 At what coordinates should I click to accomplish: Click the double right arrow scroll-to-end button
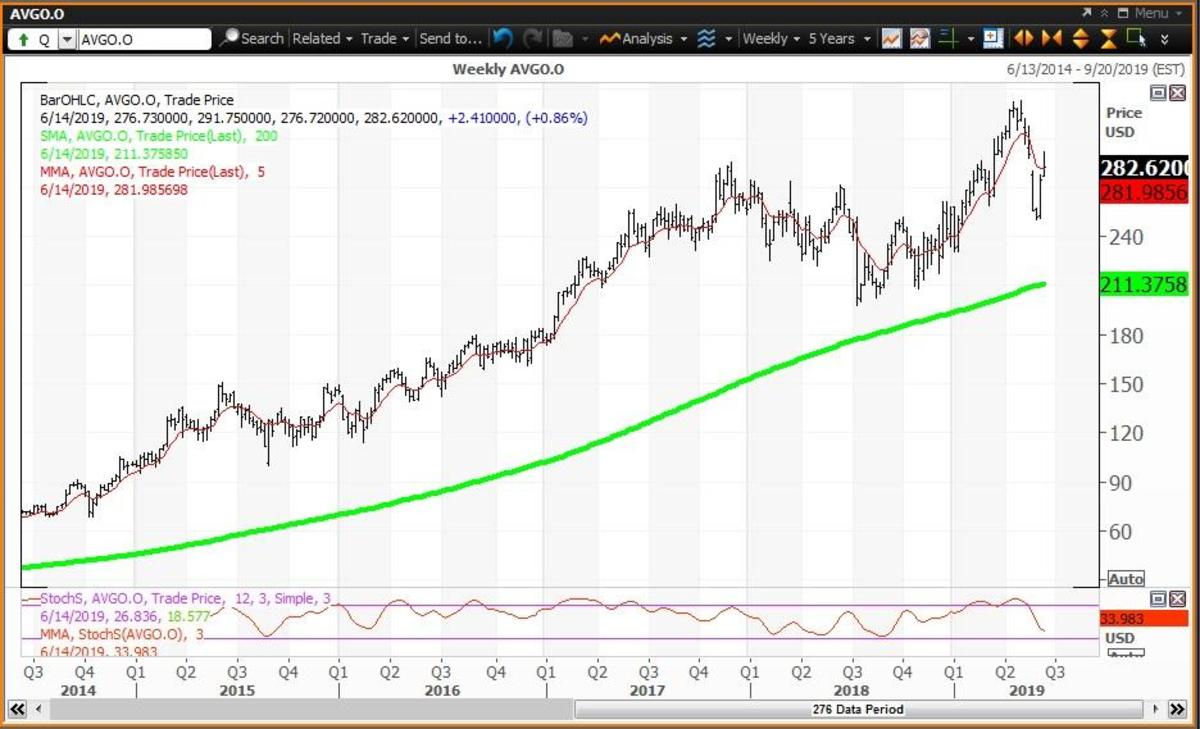click(x=1179, y=709)
